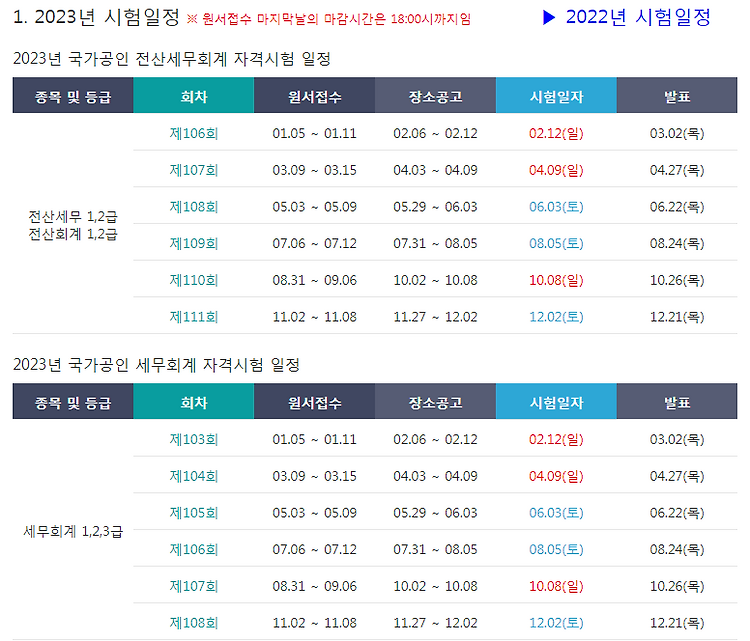The height and width of the screenshot is (641, 750).
Task: Click 장소공고 header in 전산세무회계 table
Action: tap(435, 95)
